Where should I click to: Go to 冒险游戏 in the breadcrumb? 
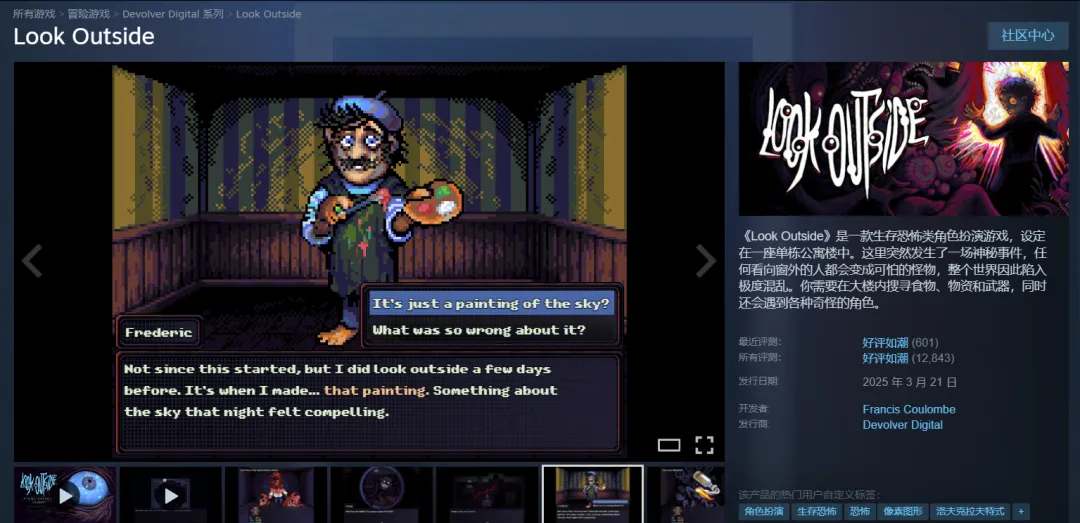tap(88, 14)
